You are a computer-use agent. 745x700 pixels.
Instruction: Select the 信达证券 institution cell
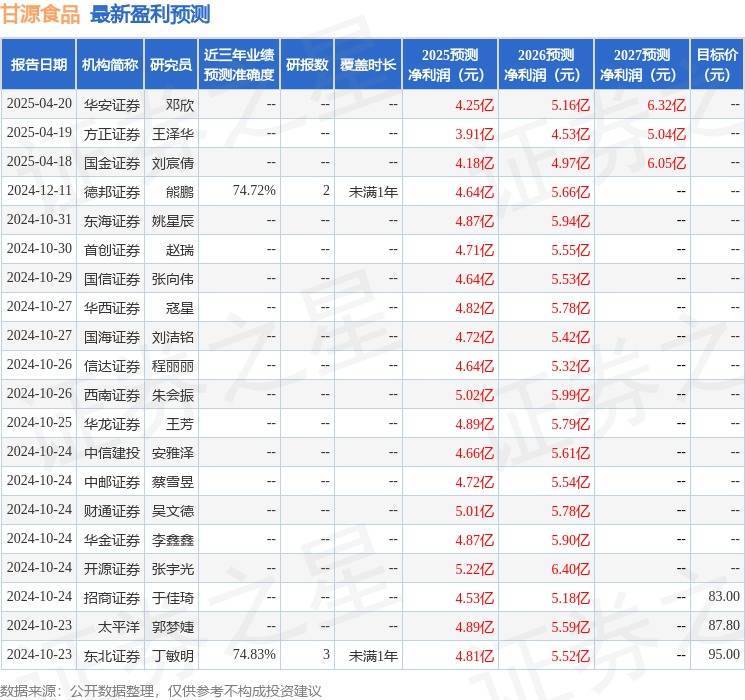(112, 366)
